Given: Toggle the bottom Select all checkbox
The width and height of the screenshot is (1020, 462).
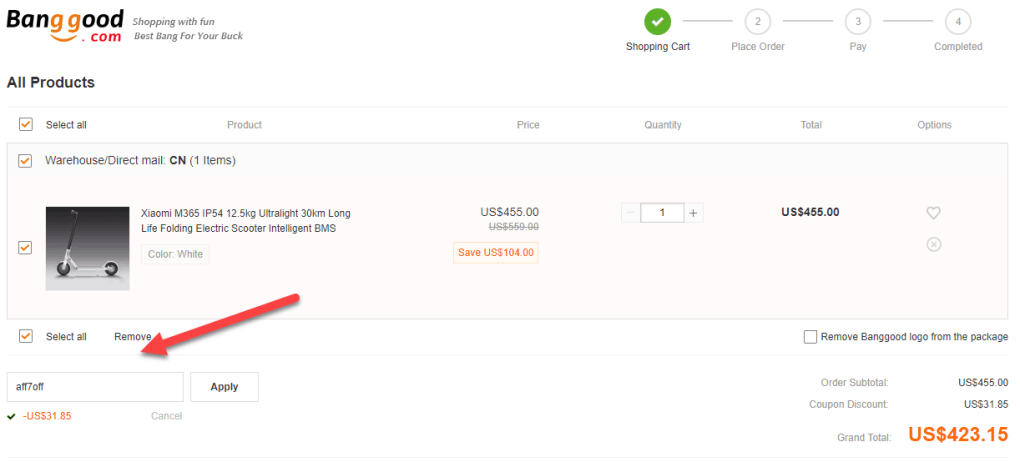Looking at the screenshot, I should pos(25,336).
